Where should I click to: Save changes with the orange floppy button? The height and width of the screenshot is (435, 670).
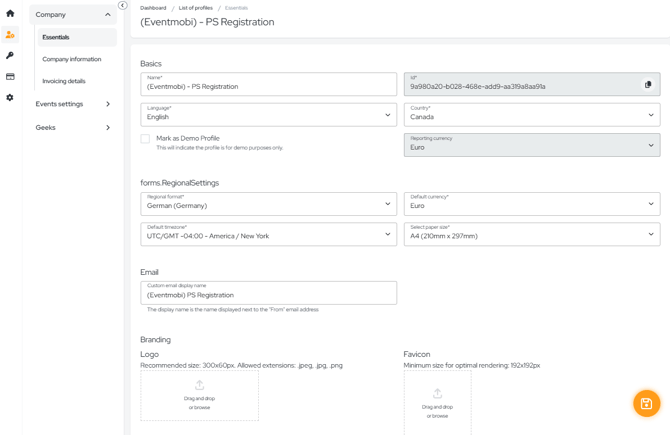click(x=646, y=403)
